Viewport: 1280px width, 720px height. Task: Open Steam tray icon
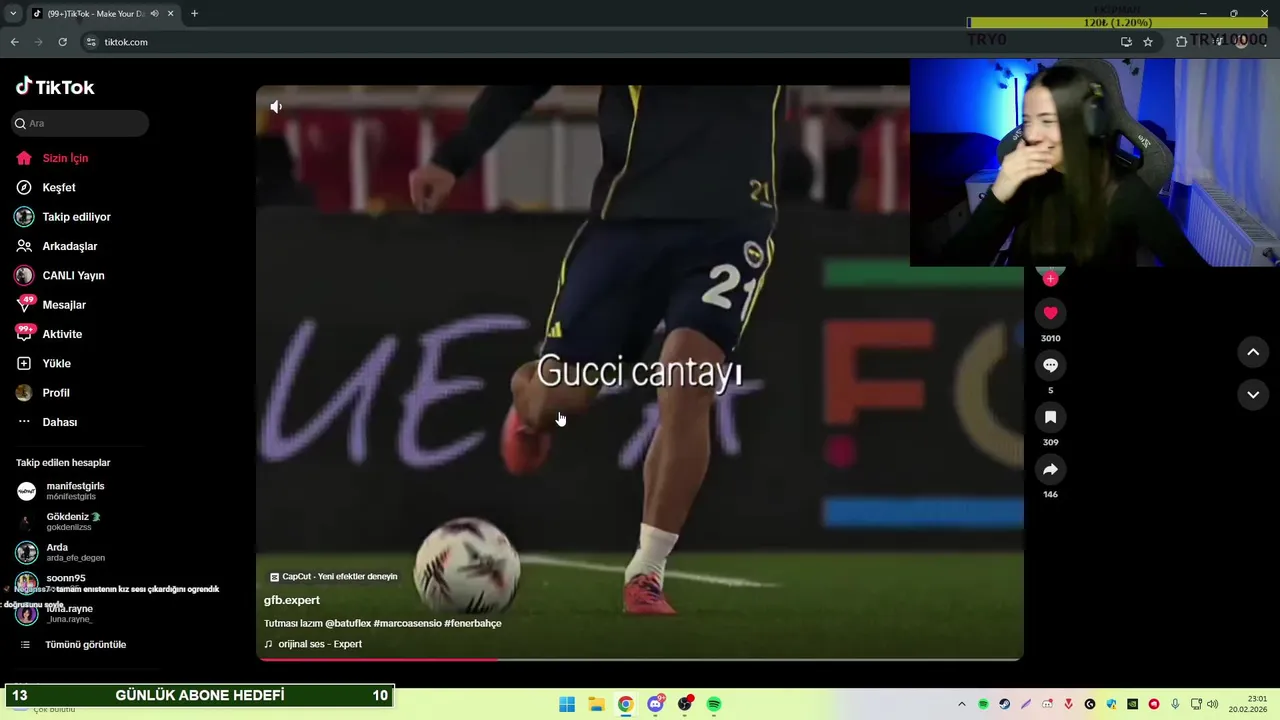click(1004, 704)
